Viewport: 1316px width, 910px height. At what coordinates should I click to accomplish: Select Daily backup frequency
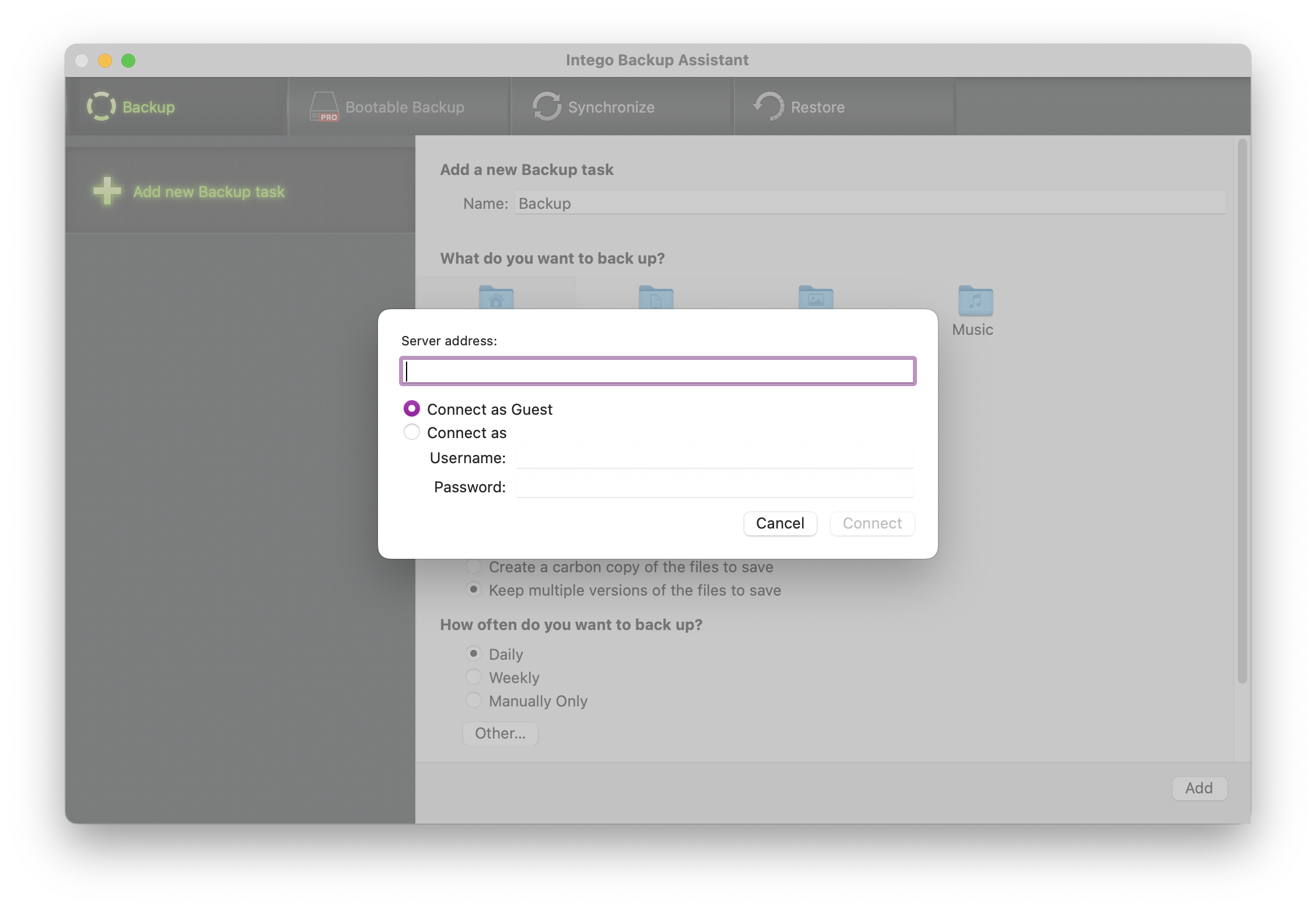pos(474,653)
